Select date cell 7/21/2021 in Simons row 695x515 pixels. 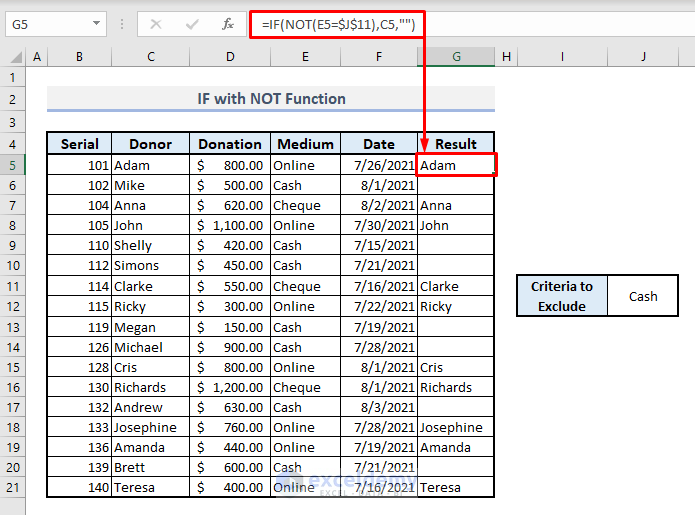coord(379,265)
